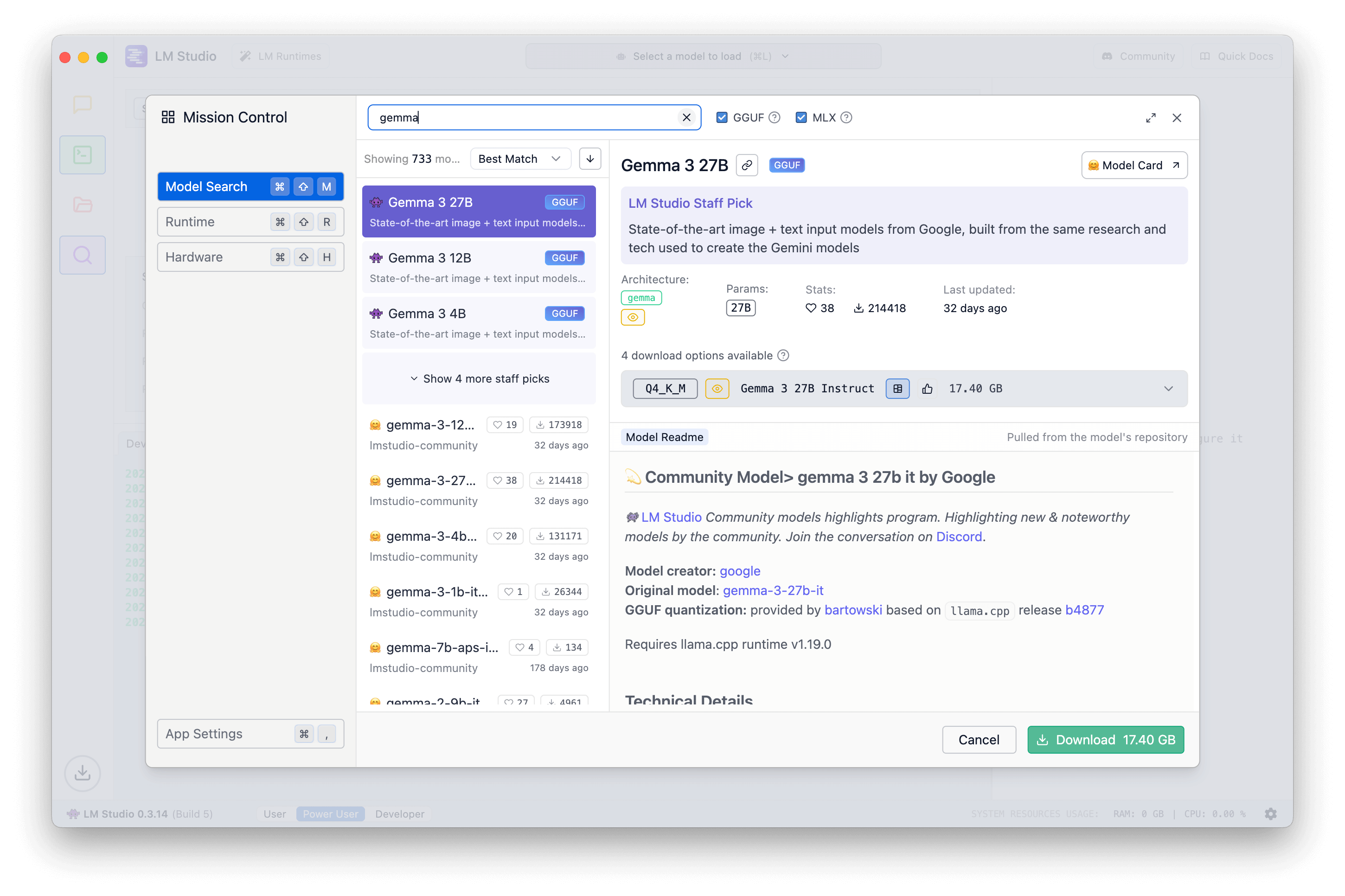The height and width of the screenshot is (896, 1345).
Task: Select Gemma 3 4B staff pick
Action: coord(479,323)
